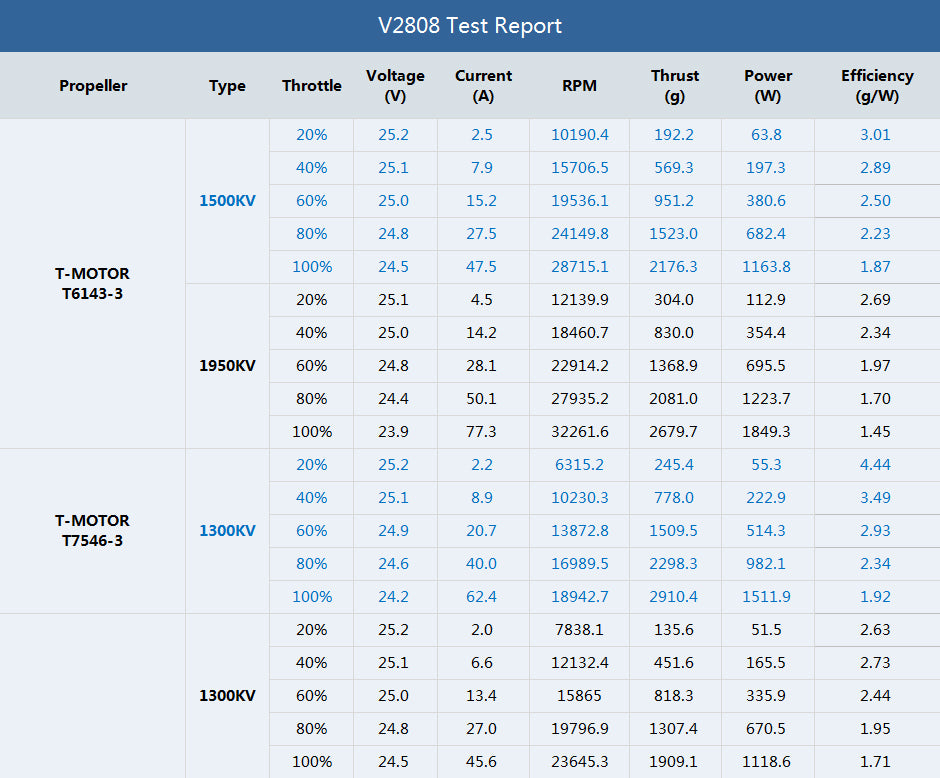Select the RPM value 32261.6
Screen dimensions: 940x778
click(579, 432)
